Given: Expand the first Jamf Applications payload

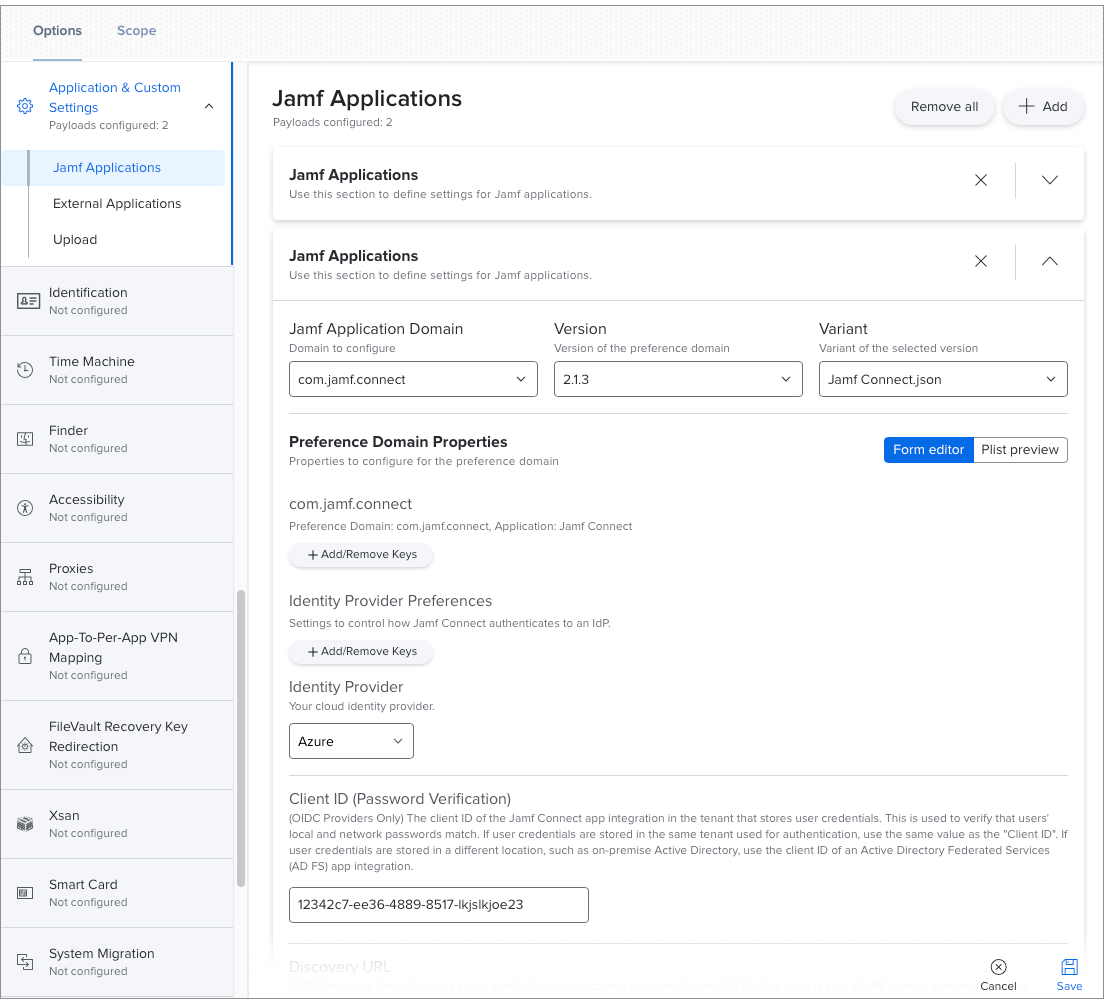Looking at the screenshot, I should (x=1049, y=180).
